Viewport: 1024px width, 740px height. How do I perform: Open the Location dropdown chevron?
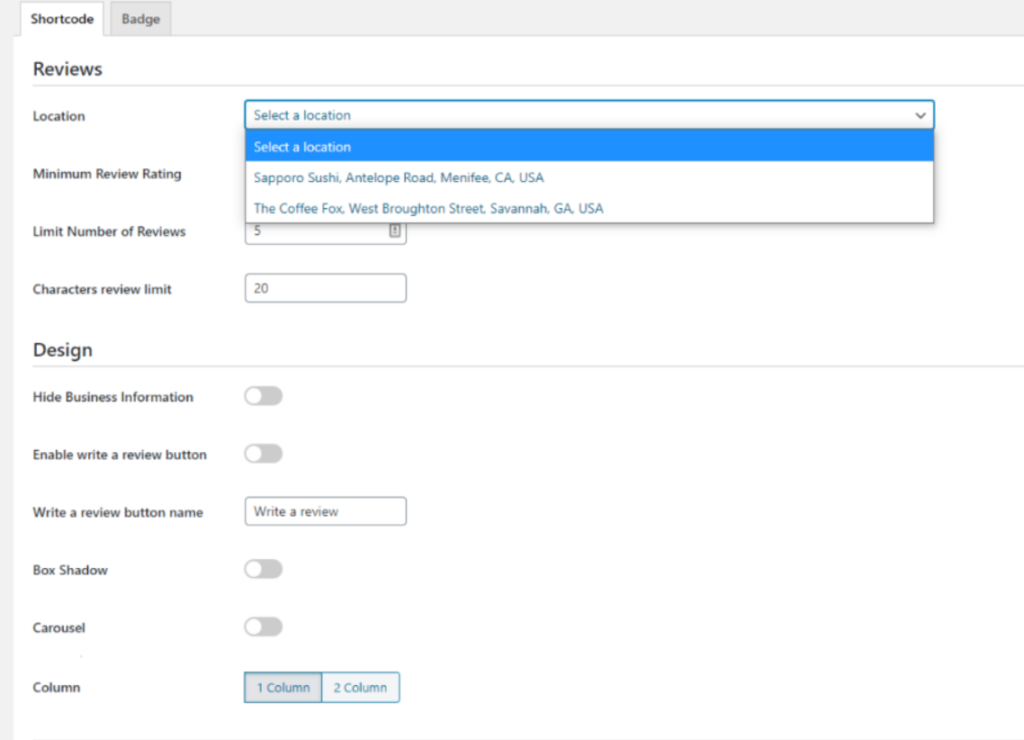920,116
